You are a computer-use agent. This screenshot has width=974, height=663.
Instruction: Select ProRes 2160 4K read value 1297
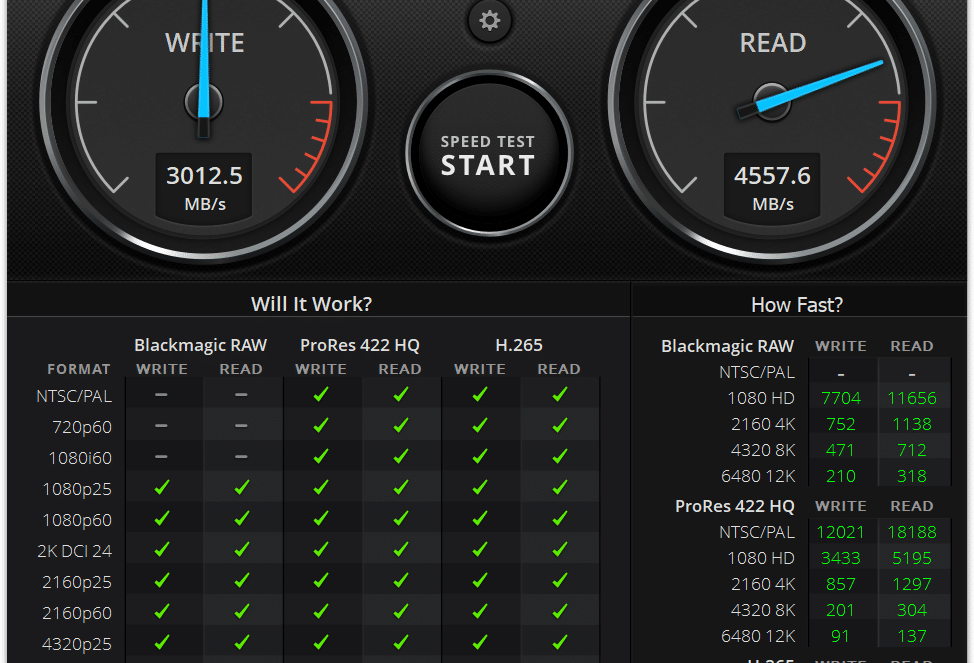tap(912, 584)
